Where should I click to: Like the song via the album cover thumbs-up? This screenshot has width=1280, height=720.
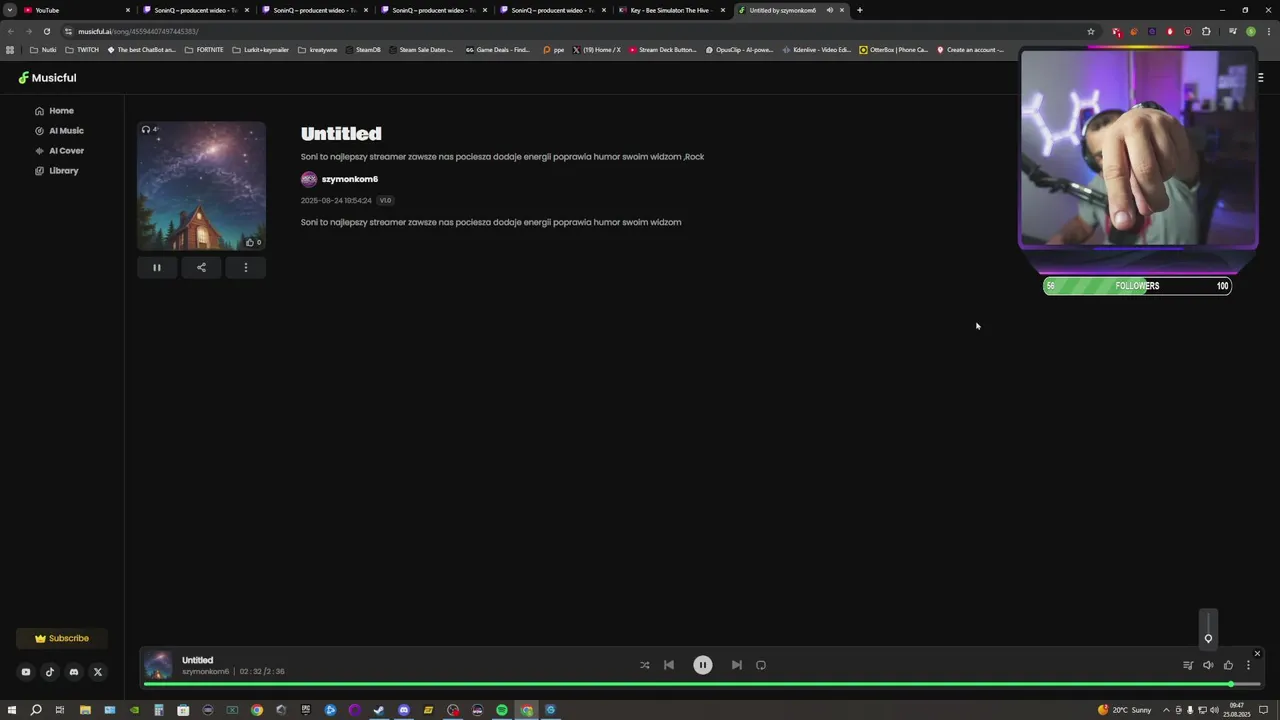click(x=250, y=242)
